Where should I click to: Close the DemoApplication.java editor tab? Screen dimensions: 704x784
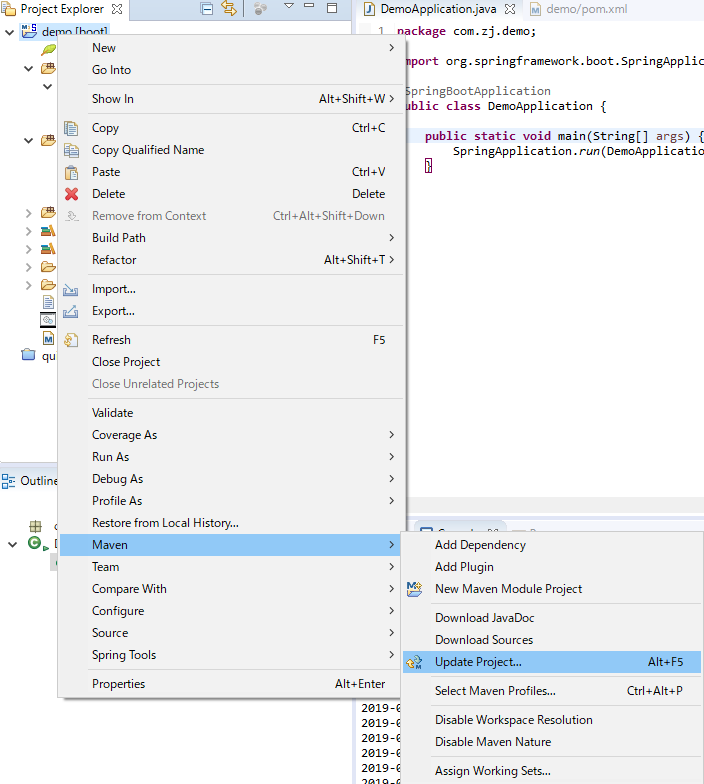[510, 9]
